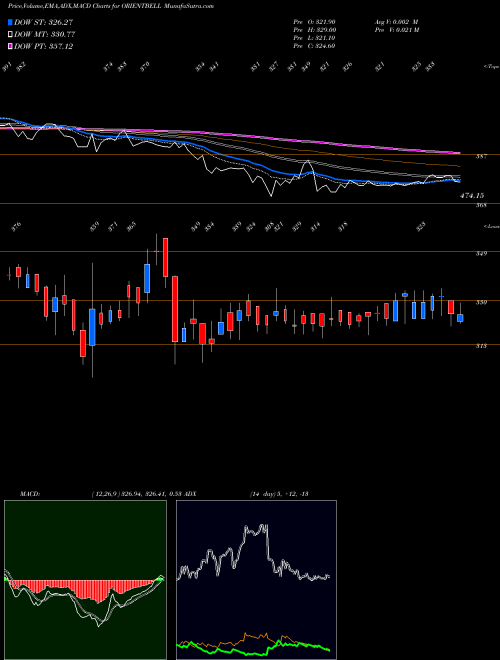Screen dimensions: 500x660
Task: Click the white DOW MT legend swatch
Action: click(x=10, y=35)
